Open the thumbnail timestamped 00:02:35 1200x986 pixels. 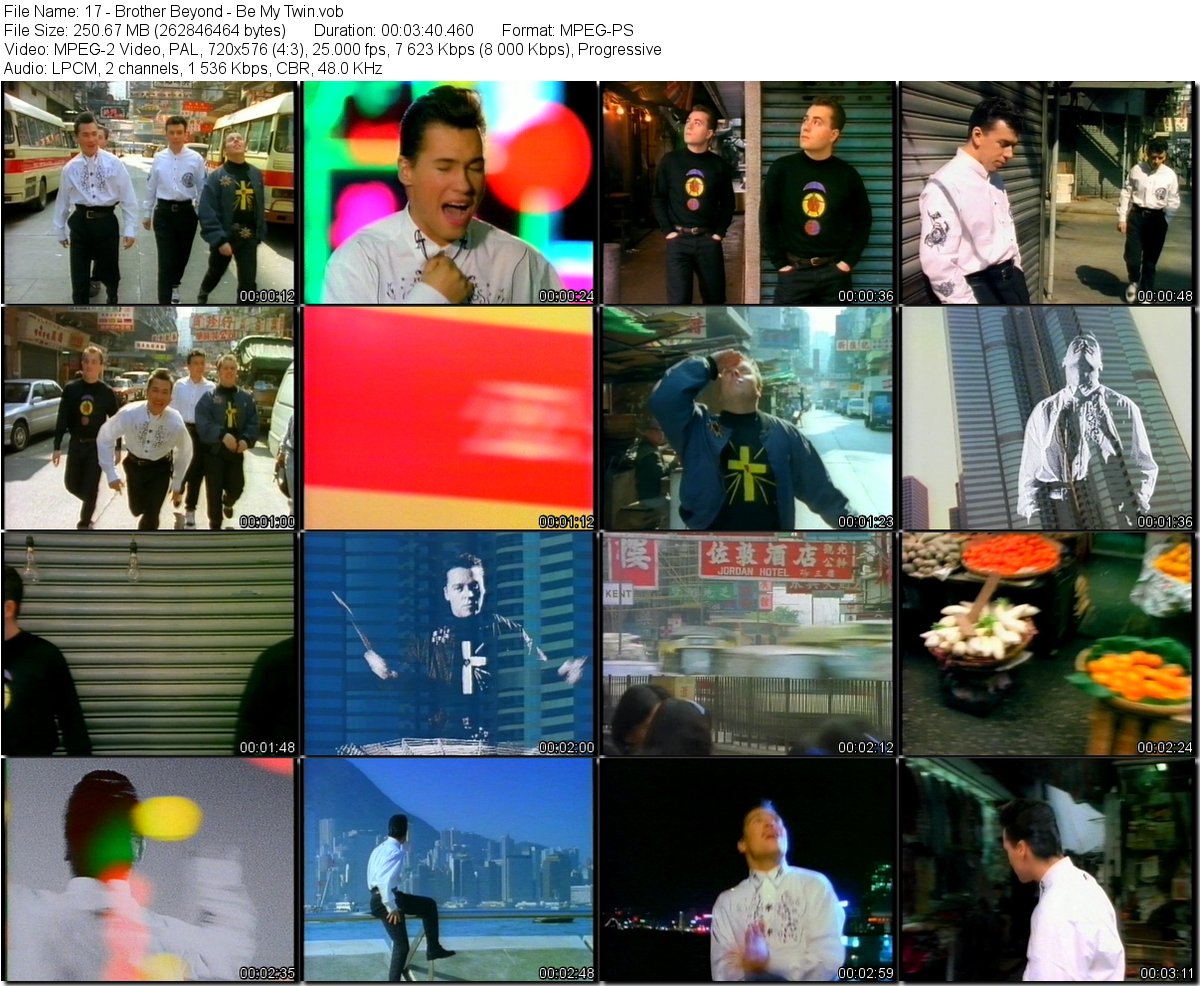[x=149, y=870]
